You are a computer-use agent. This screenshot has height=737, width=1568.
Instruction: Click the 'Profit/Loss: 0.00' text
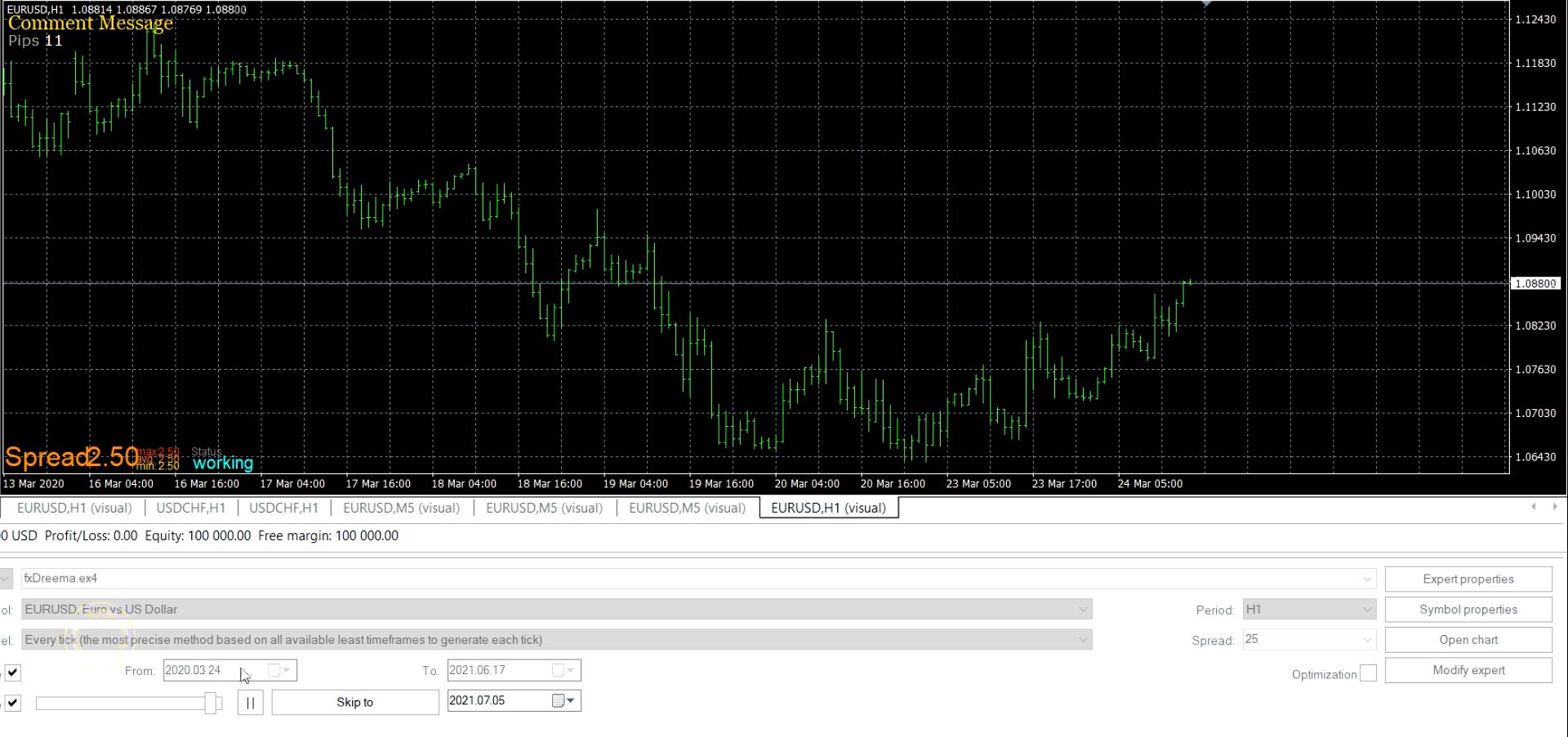tap(91, 536)
